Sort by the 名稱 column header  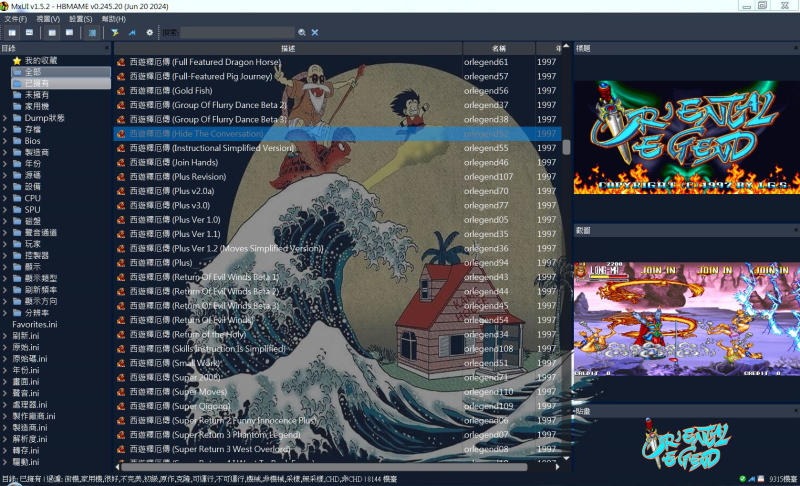(498, 48)
